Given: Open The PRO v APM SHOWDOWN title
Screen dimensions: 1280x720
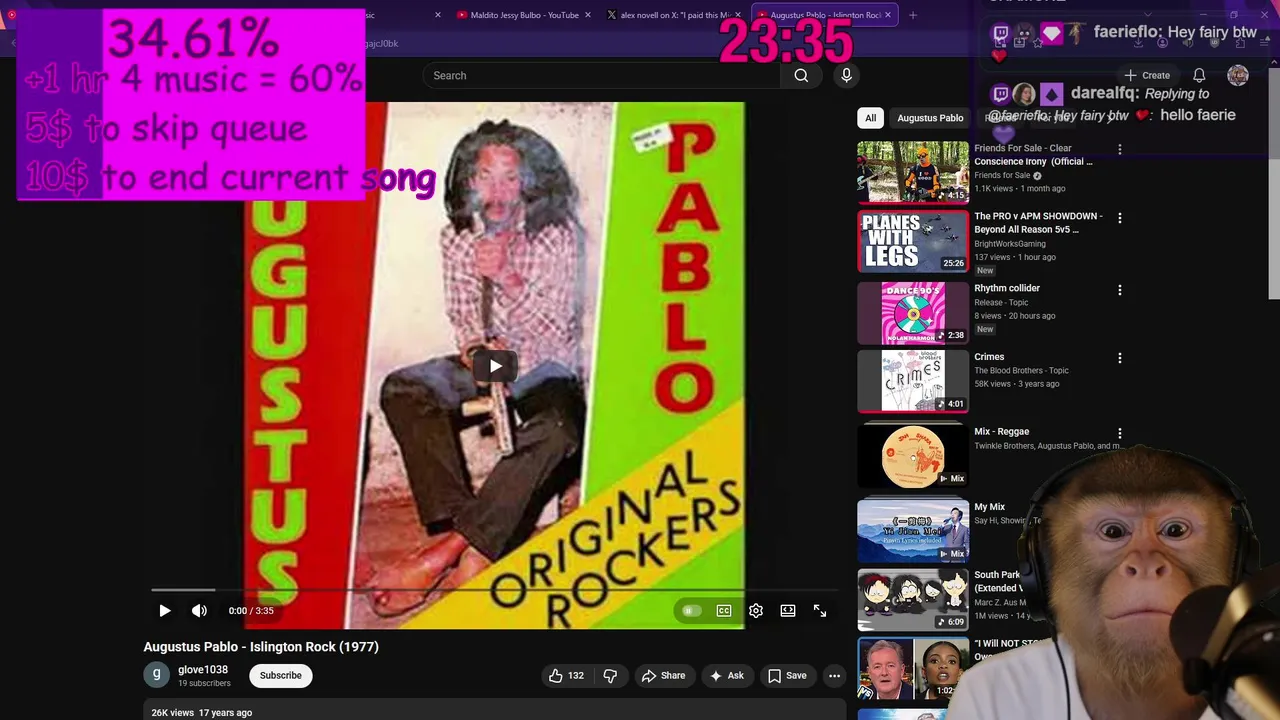Looking at the screenshot, I should coord(1038,223).
